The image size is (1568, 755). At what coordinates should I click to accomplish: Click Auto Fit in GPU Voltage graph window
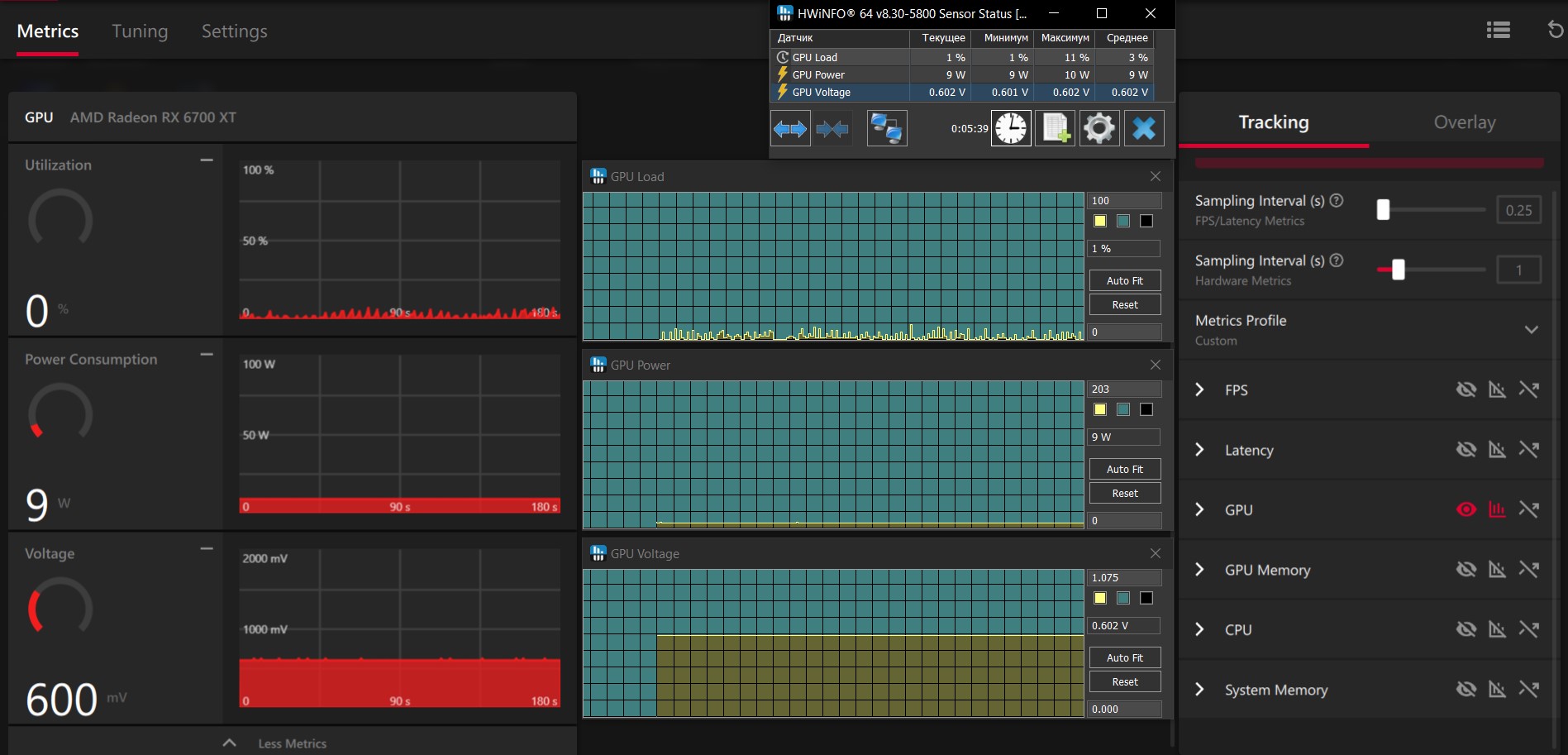(1125, 658)
